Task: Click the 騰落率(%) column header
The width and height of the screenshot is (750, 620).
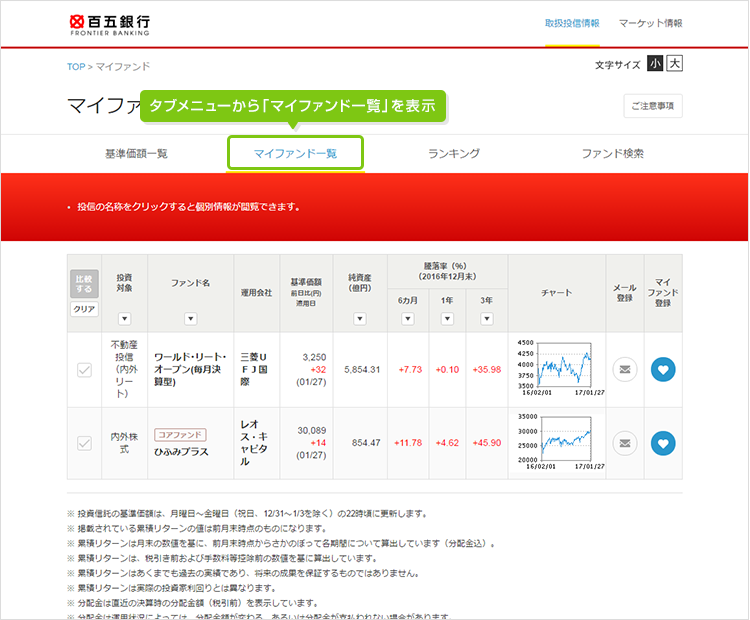Action: tap(447, 271)
